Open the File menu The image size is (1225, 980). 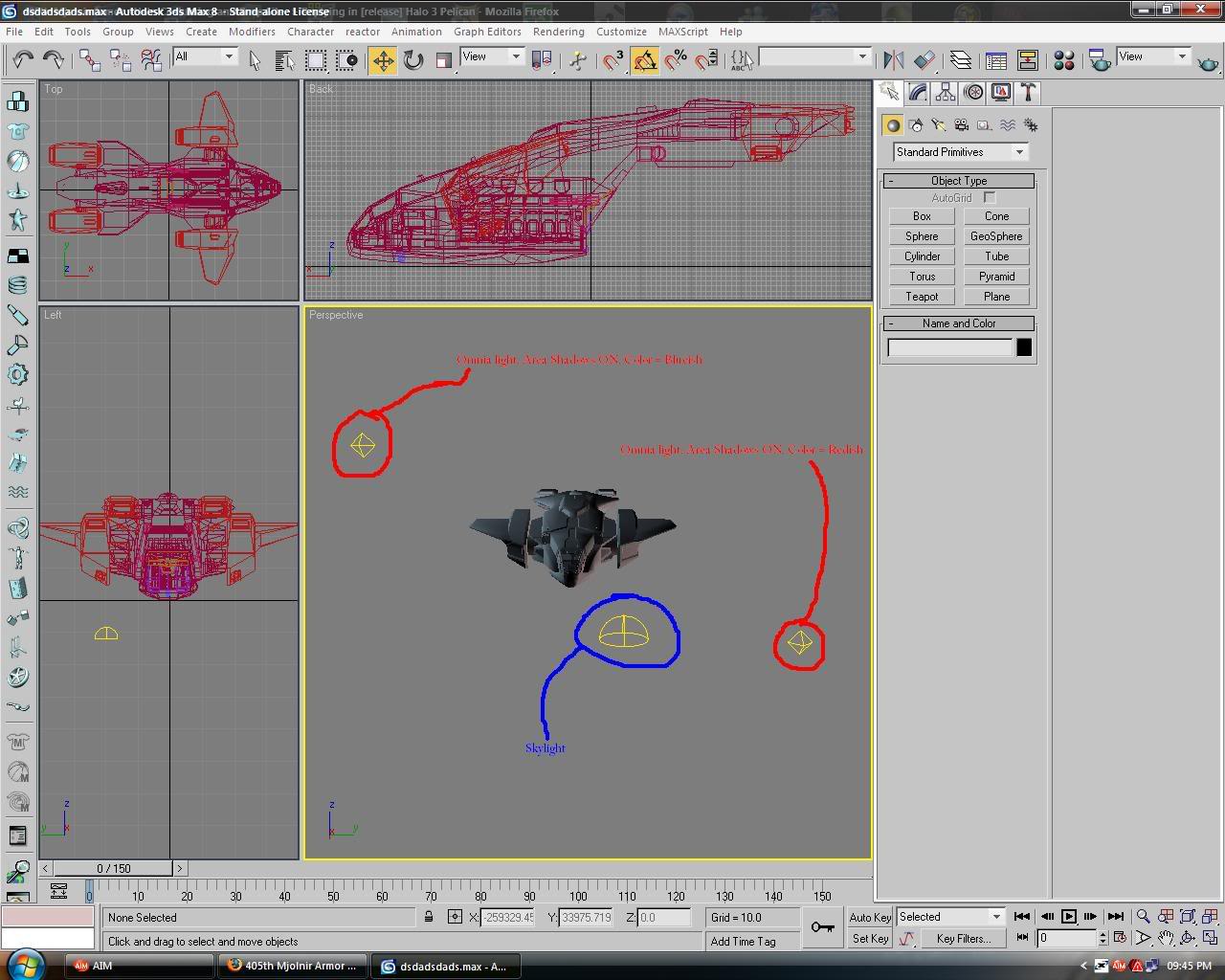[x=14, y=32]
